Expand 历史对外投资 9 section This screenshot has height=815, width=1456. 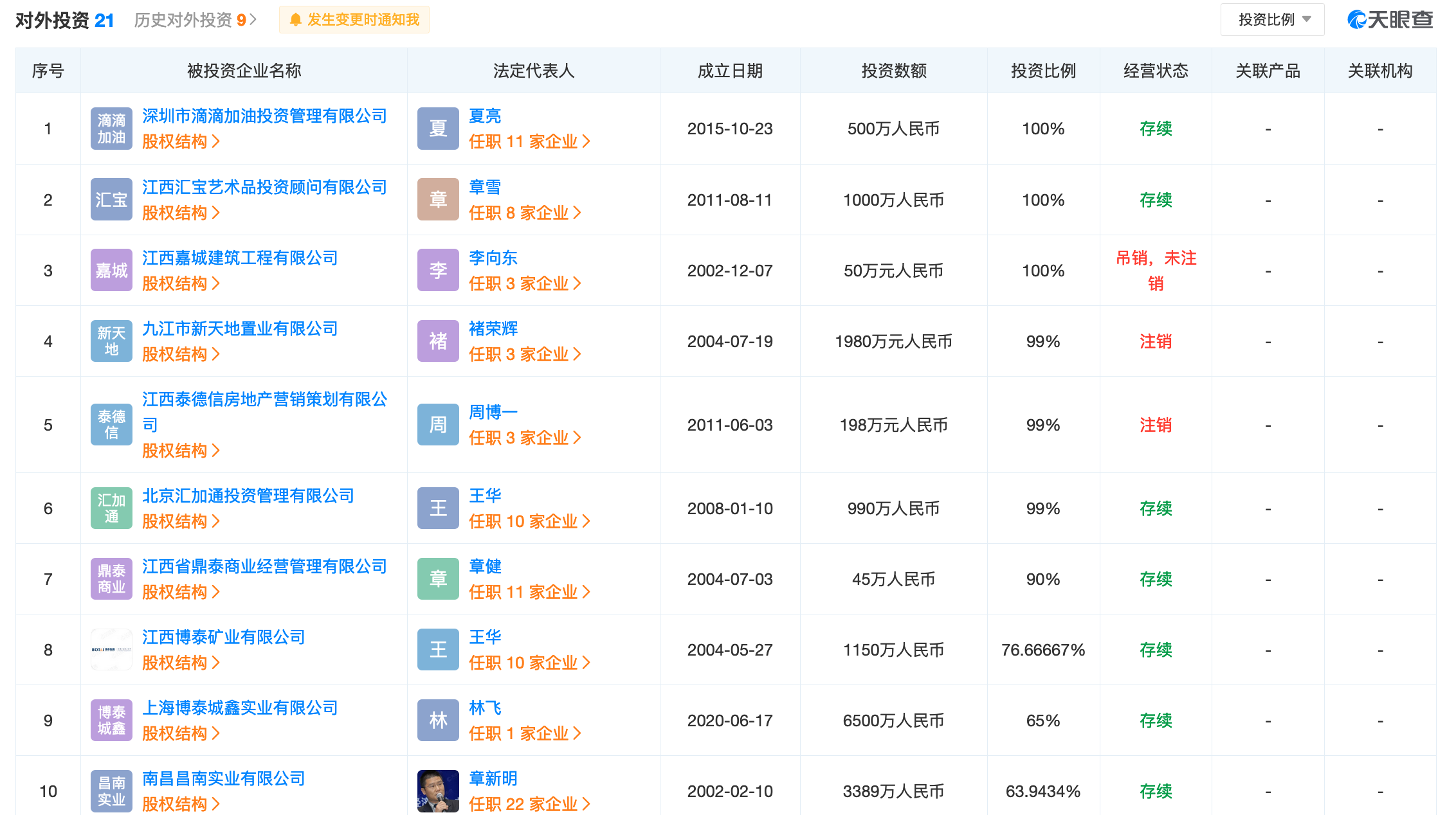[x=195, y=20]
